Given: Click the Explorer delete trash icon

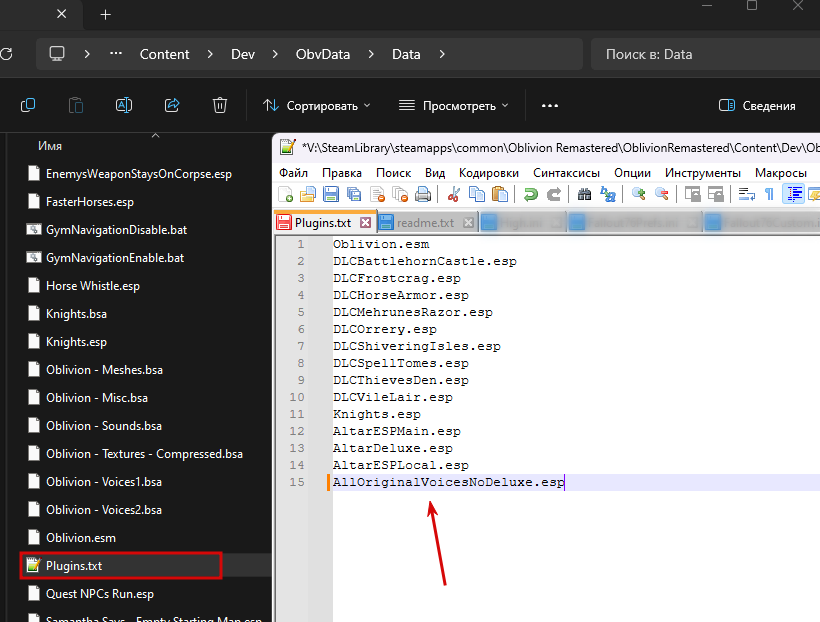Looking at the screenshot, I should pos(220,106).
